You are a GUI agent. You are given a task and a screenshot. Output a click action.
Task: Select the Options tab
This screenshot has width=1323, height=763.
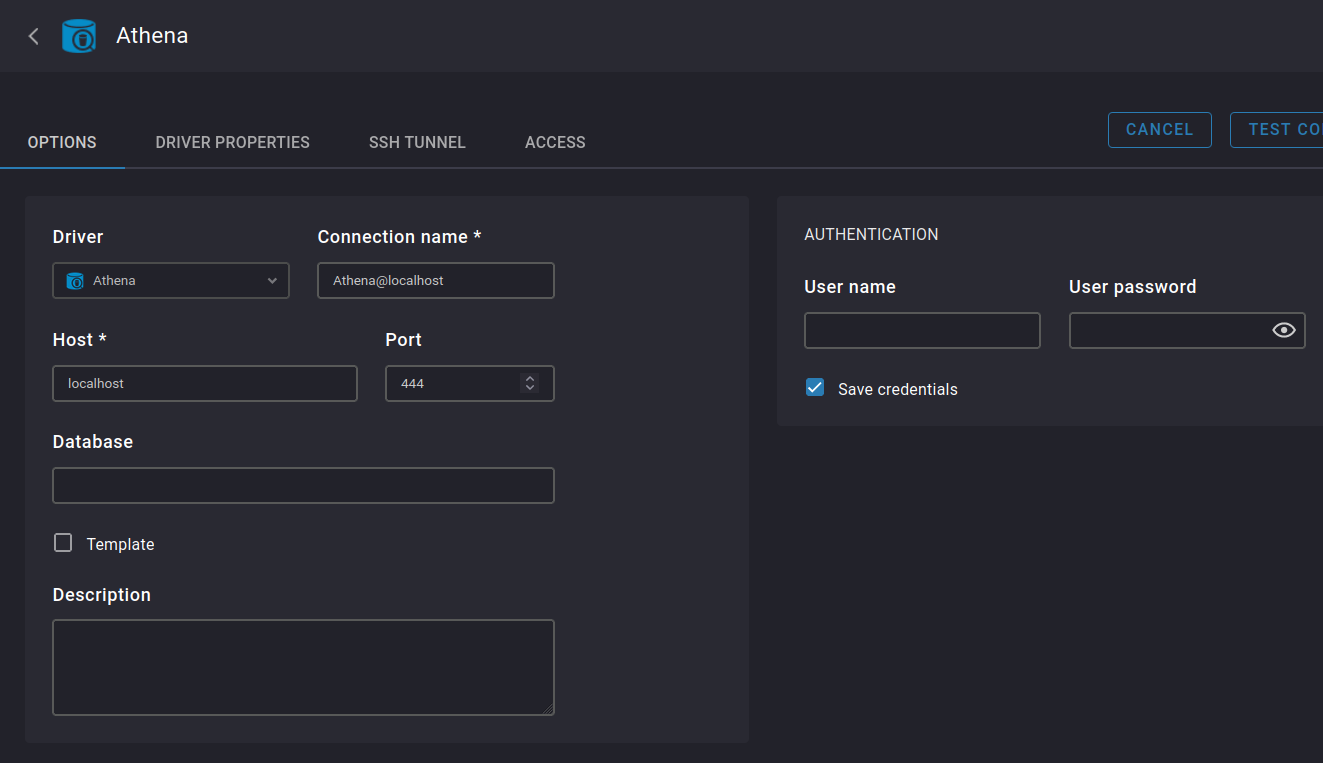pyautogui.click(x=62, y=142)
